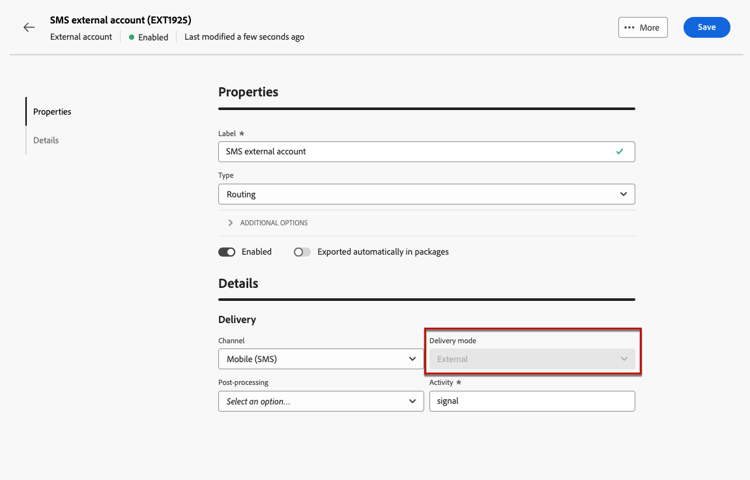750x480 pixels.
Task: Click the Channel dropdown chevron icon
Action: point(412,359)
